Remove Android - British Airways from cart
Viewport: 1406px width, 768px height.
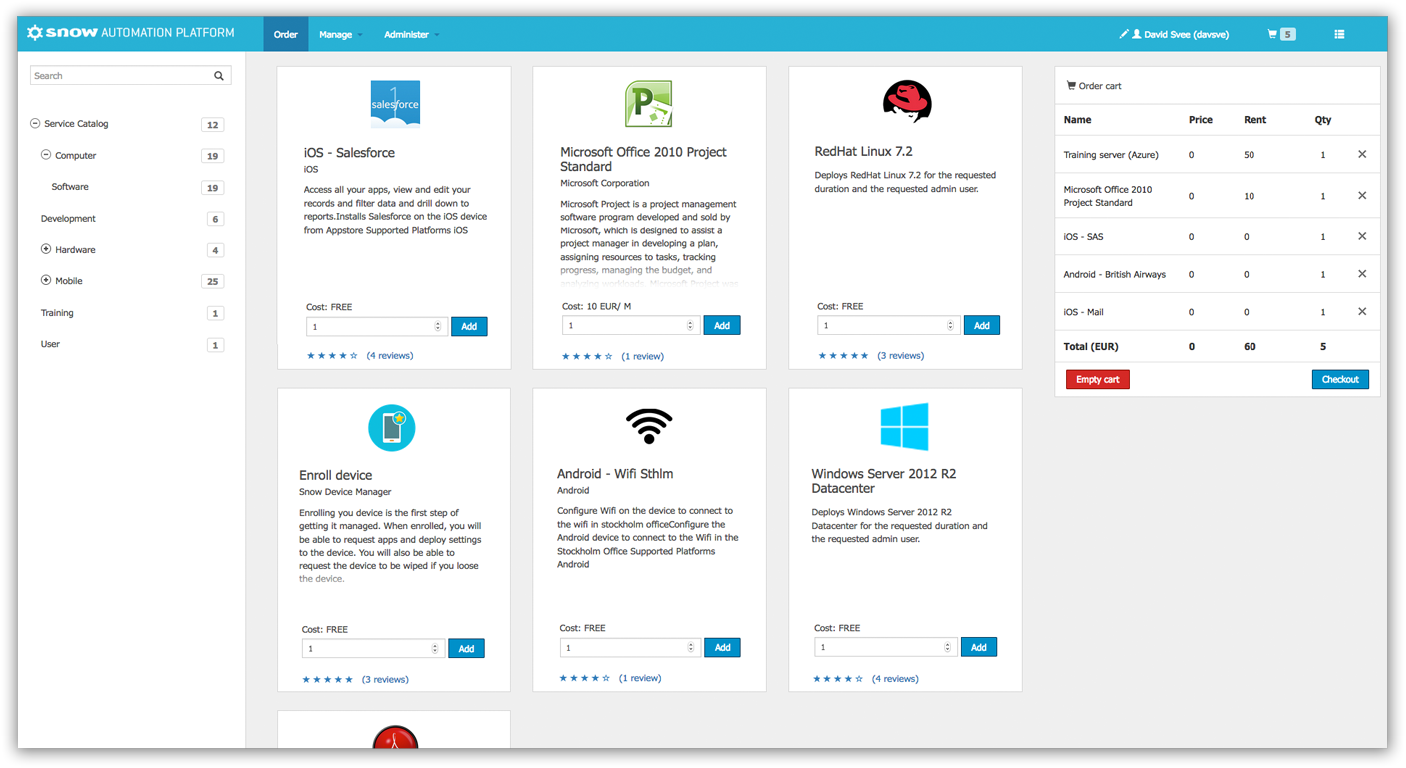pyautogui.click(x=1362, y=274)
